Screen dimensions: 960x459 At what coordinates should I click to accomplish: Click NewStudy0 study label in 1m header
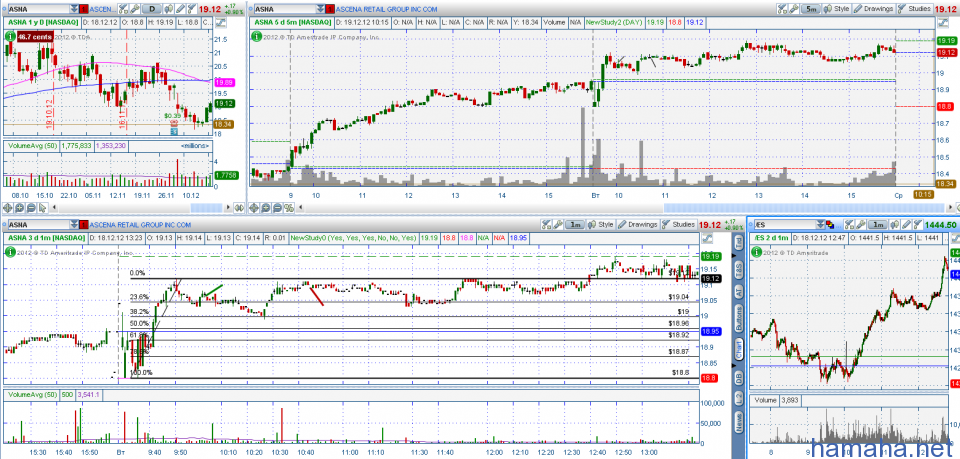pos(354,237)
